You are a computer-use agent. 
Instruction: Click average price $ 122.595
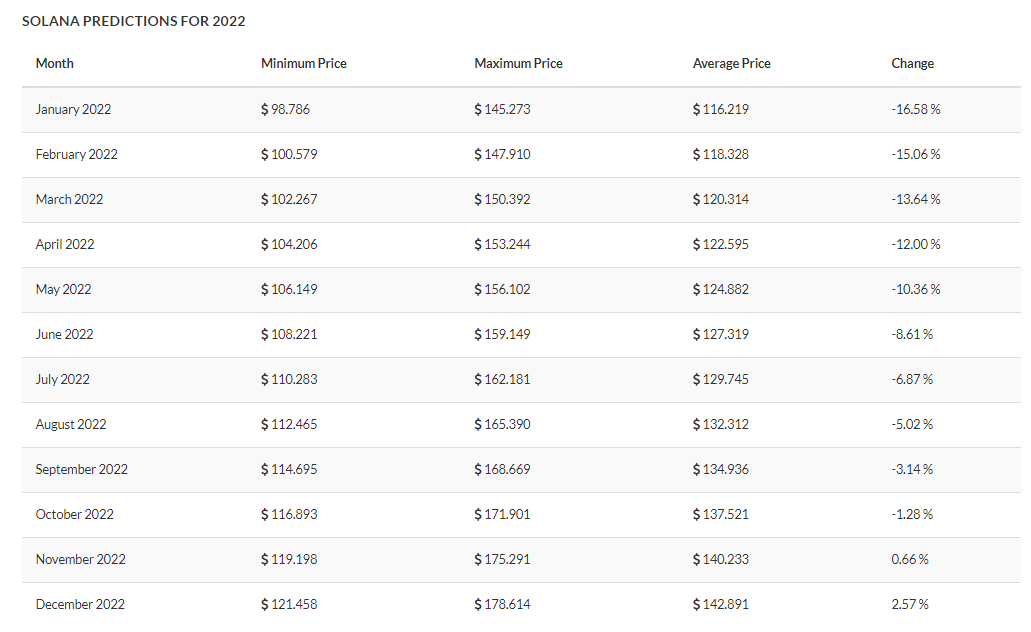click(x=721, y=245)
